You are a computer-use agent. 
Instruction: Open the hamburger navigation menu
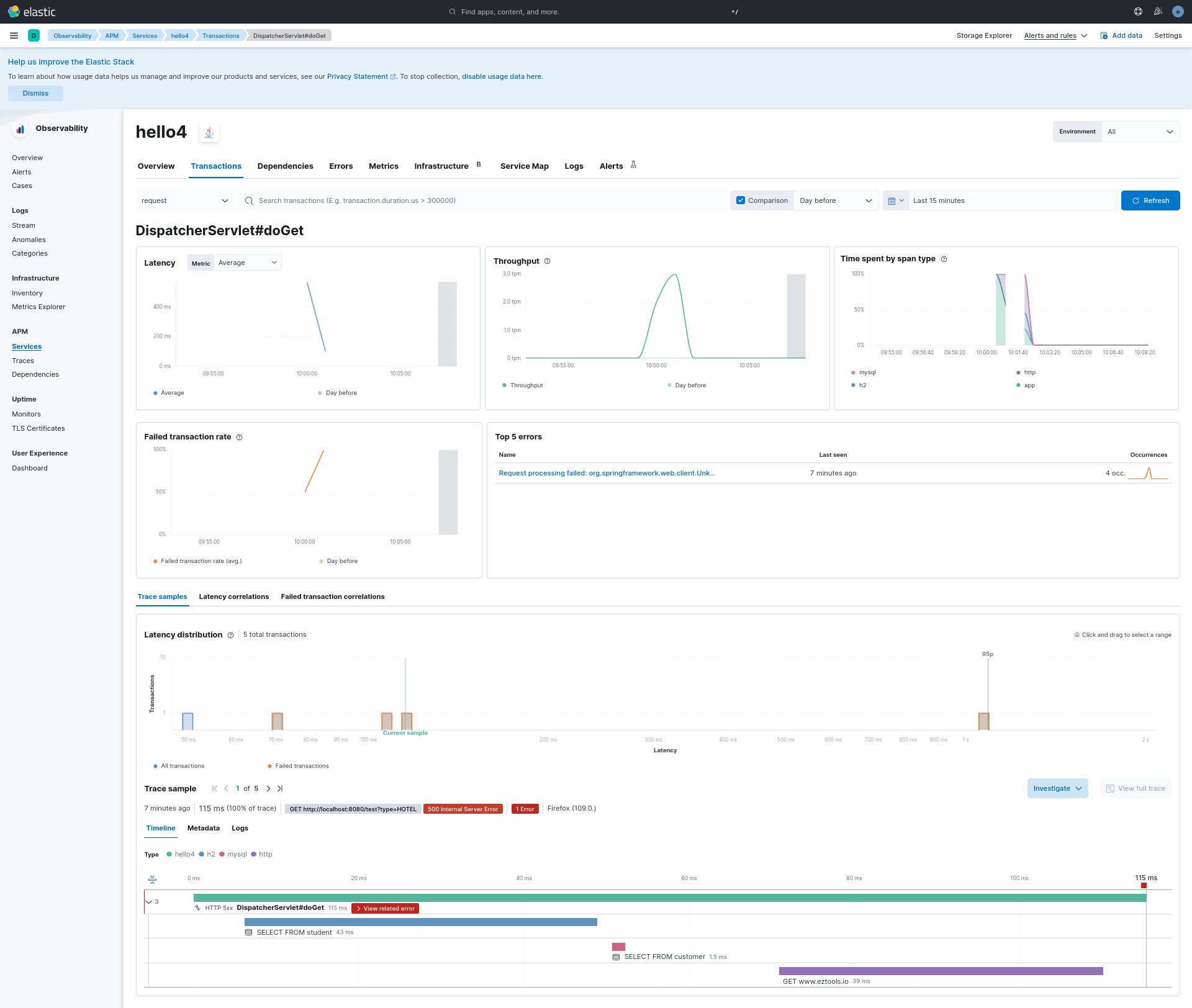(x=14, y=35)
